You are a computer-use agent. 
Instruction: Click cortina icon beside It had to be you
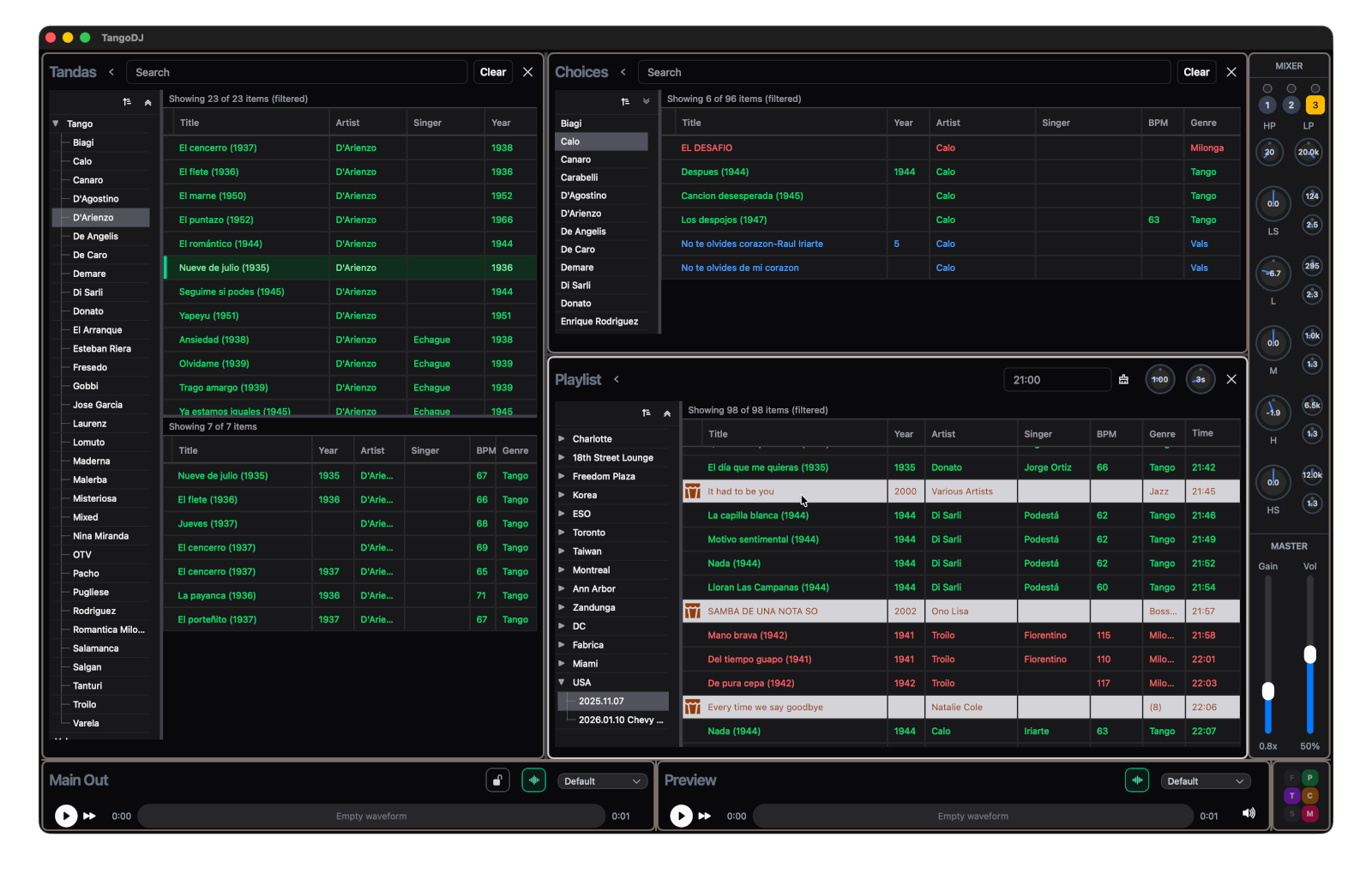pos(692,491)
